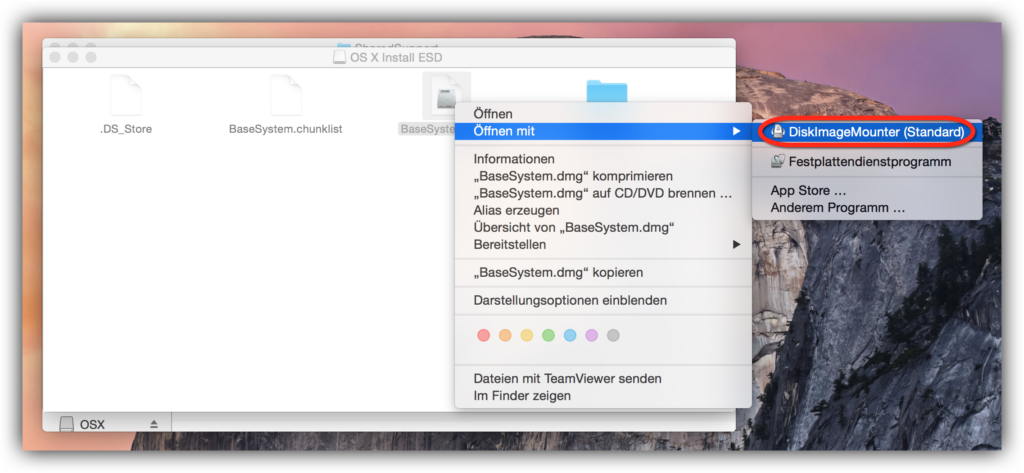Open Informationen for the file
Image resolution: width=1024 pixels, height=473 pixels.
603,159
